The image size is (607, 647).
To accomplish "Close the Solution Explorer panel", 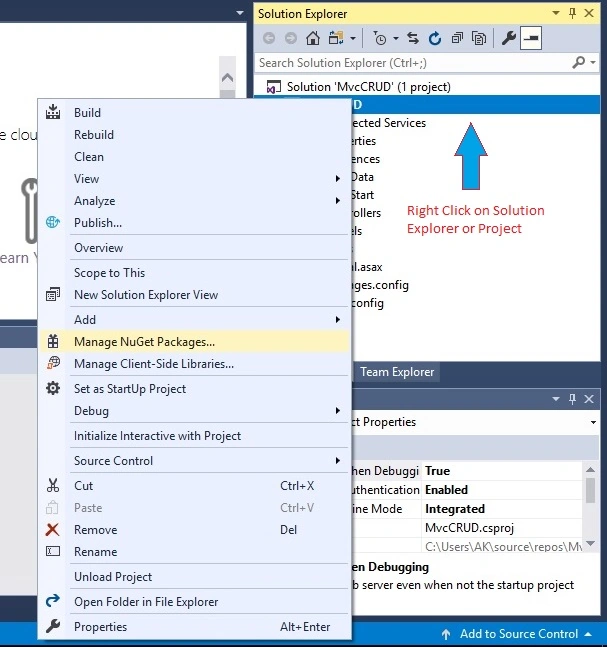I will click(x=589, y=13).
